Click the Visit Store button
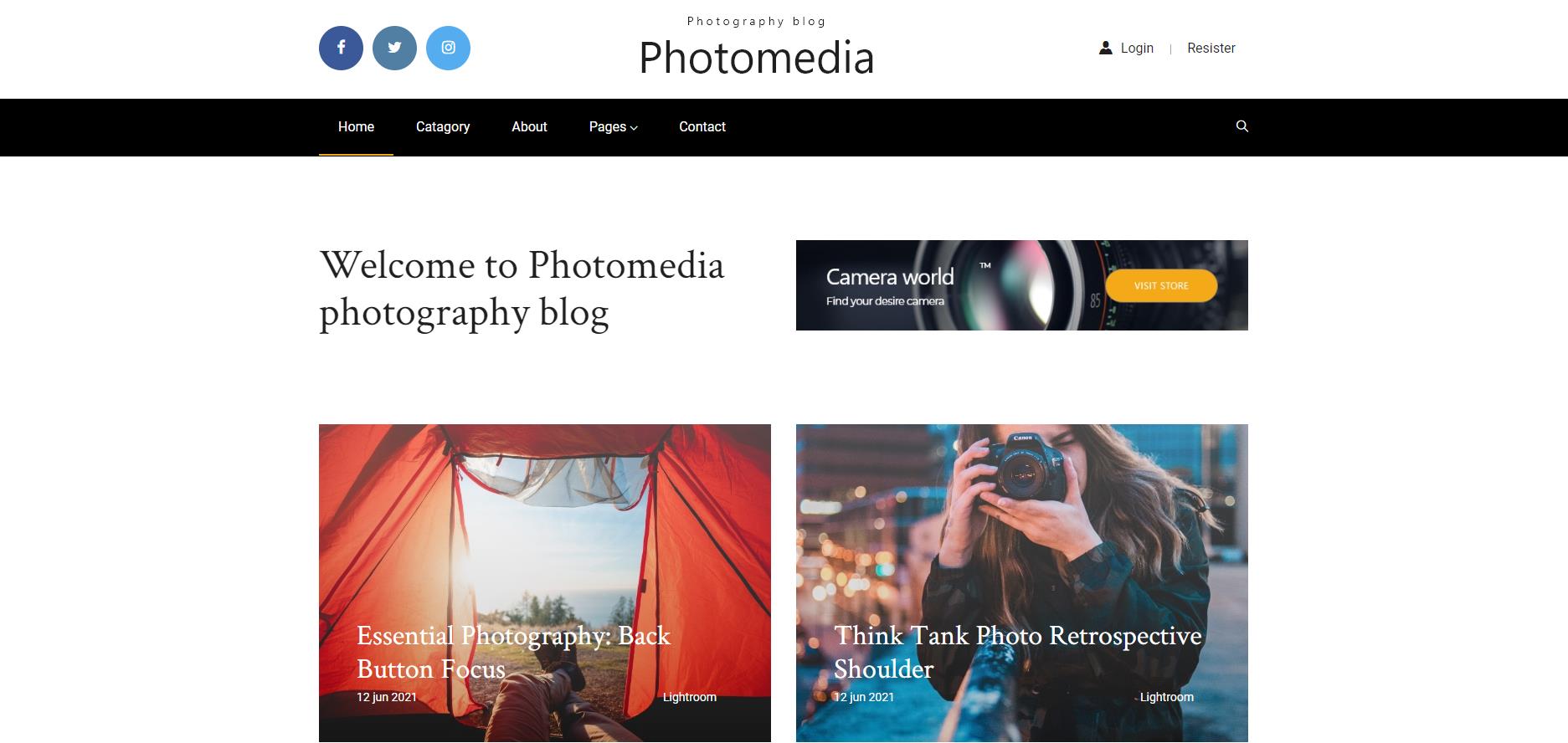This screenshot has width=1568, height=743. coord(1161,285)
